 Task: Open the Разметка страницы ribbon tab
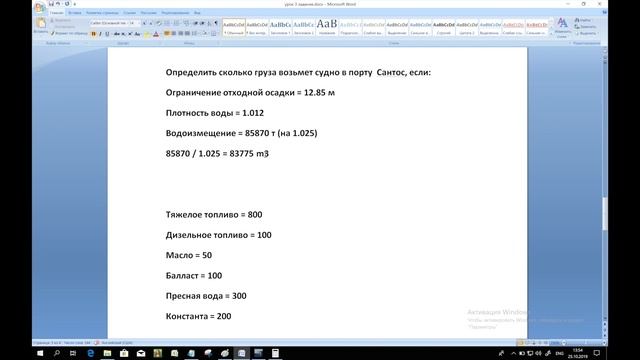(x=102, y=13)
